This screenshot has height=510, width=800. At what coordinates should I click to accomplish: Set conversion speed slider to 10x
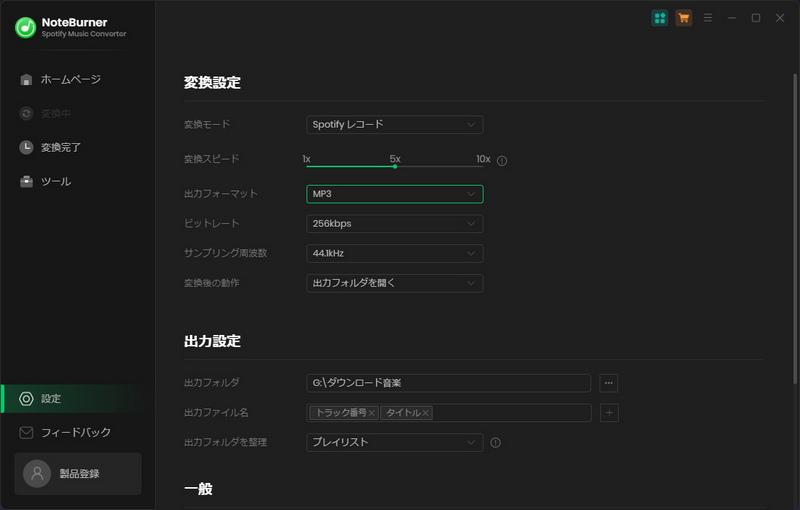pyautogui.click(x=483, y=166)
